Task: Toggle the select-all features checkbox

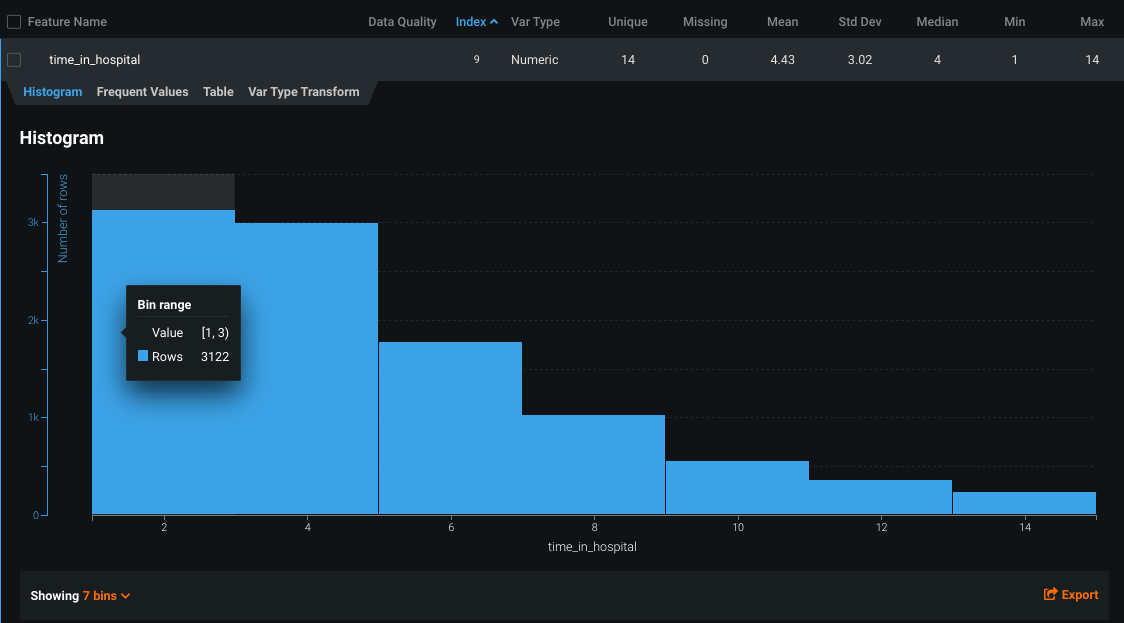Action: (x=14, y=21)
